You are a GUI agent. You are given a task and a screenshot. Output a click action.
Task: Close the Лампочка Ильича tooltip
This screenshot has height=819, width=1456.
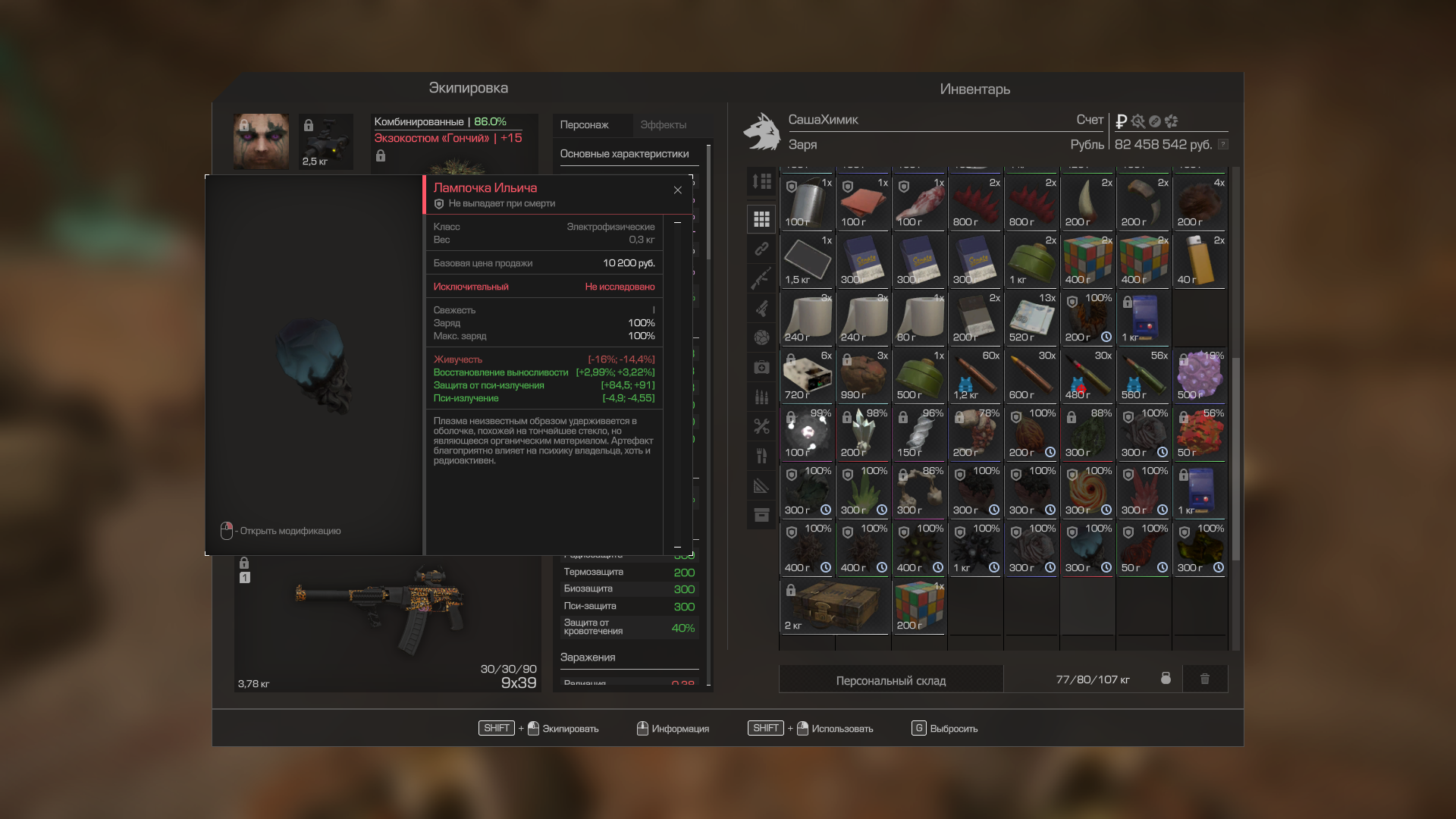pos(678,190)
